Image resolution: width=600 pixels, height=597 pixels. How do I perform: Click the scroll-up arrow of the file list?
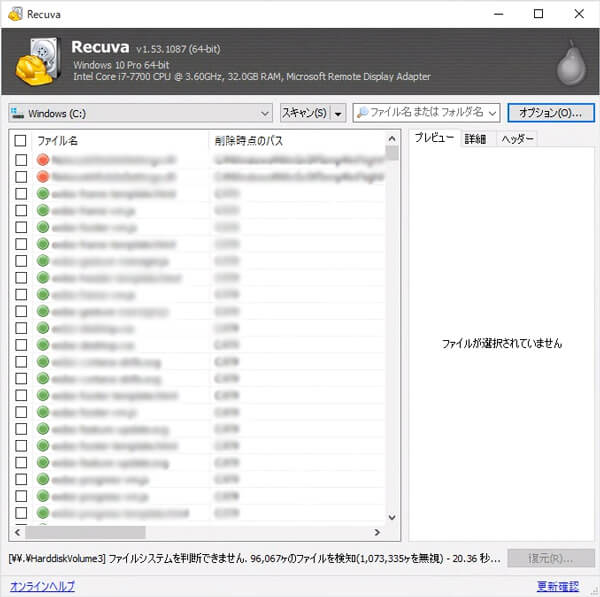[392, 139]
